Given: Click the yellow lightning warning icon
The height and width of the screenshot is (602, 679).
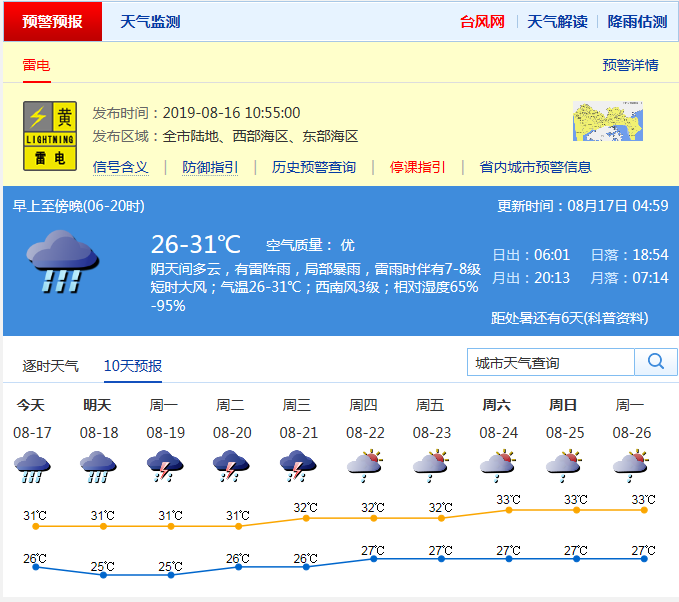Looking at the screenshot, I should [x=50, y=135].
